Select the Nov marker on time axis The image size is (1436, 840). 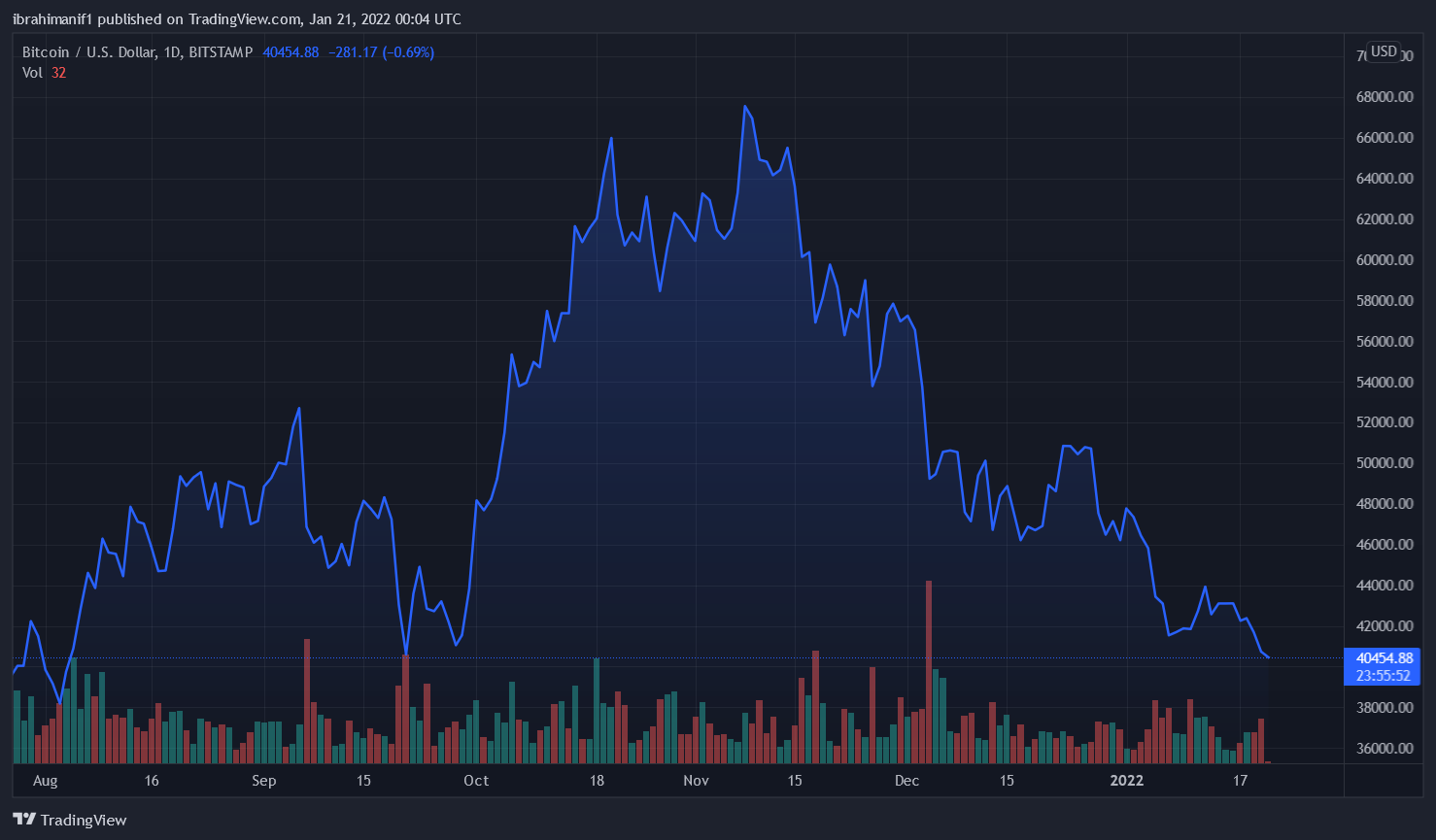pos(696,781)
